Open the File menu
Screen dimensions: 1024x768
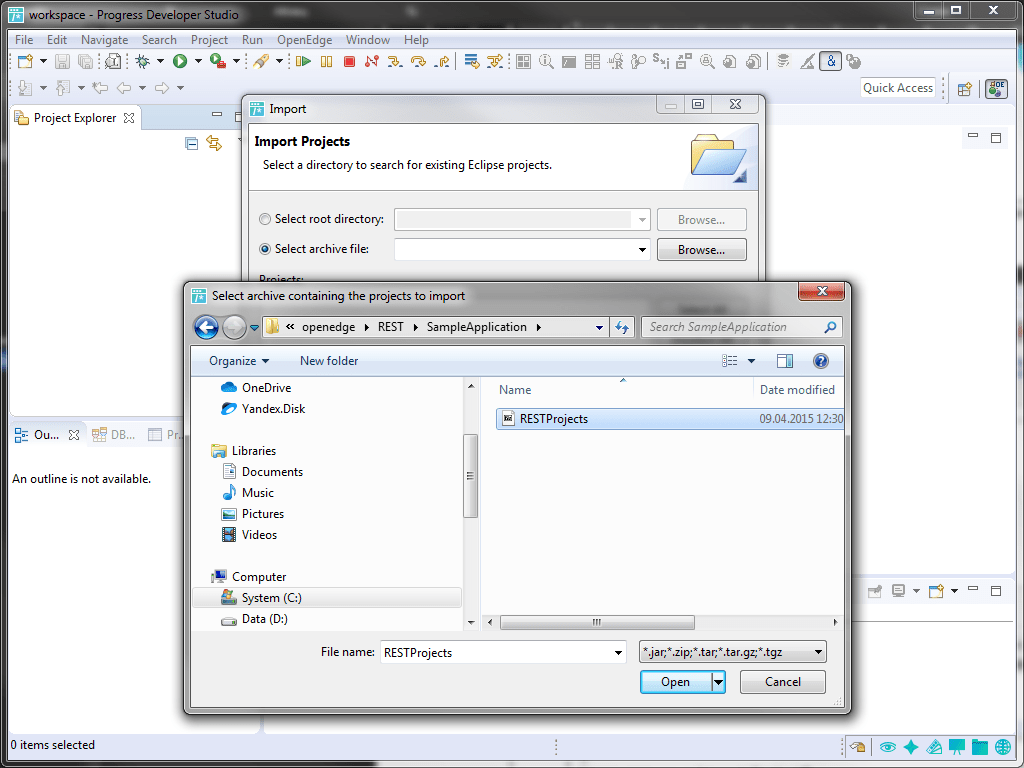coord(24,40)
